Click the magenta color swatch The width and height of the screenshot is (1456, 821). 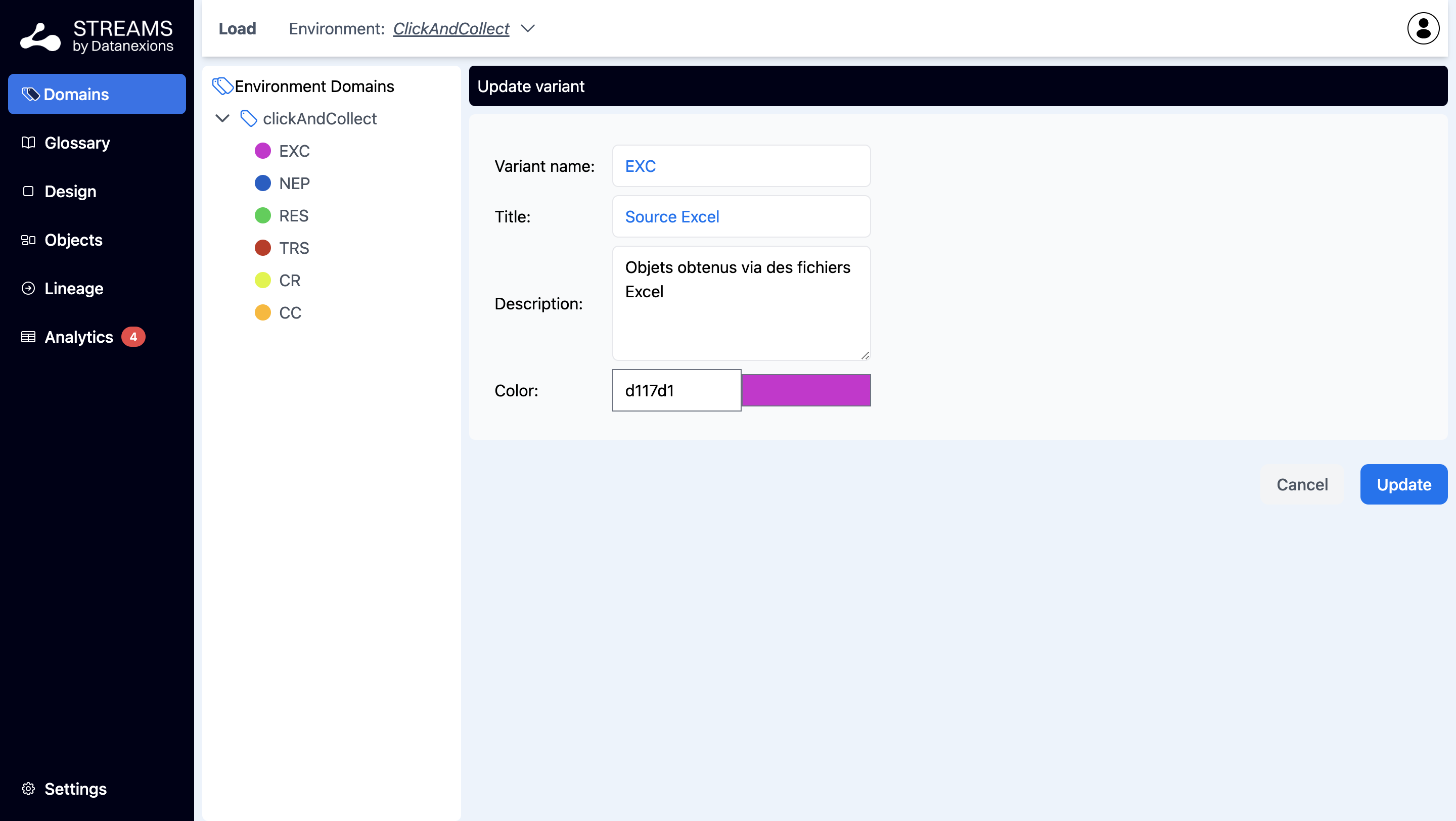click(x=805, y=390)
